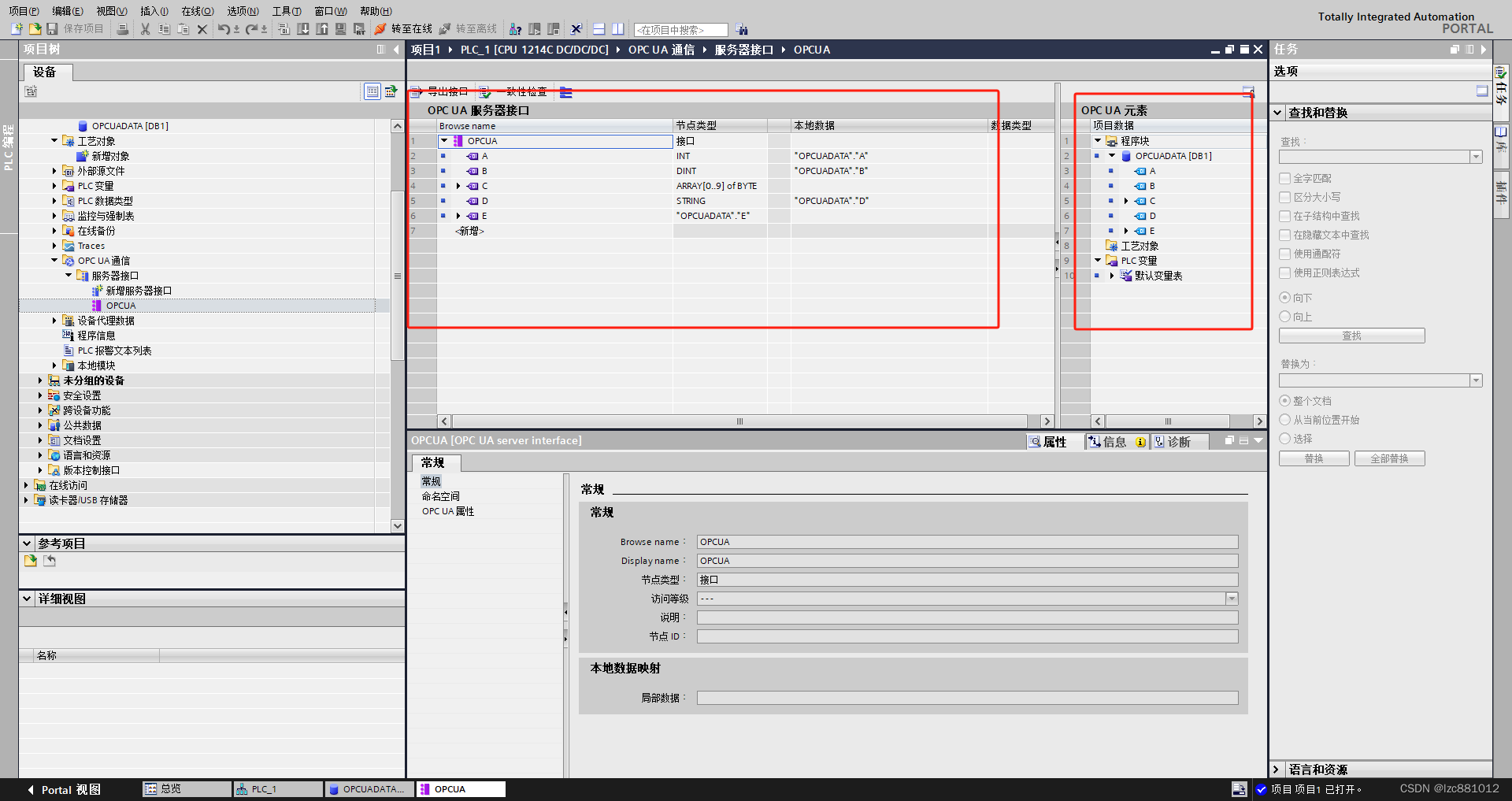Click the Download to device icon
Image resolution: width=1512 pixels, height=801 pixels.
click(303, 29)
